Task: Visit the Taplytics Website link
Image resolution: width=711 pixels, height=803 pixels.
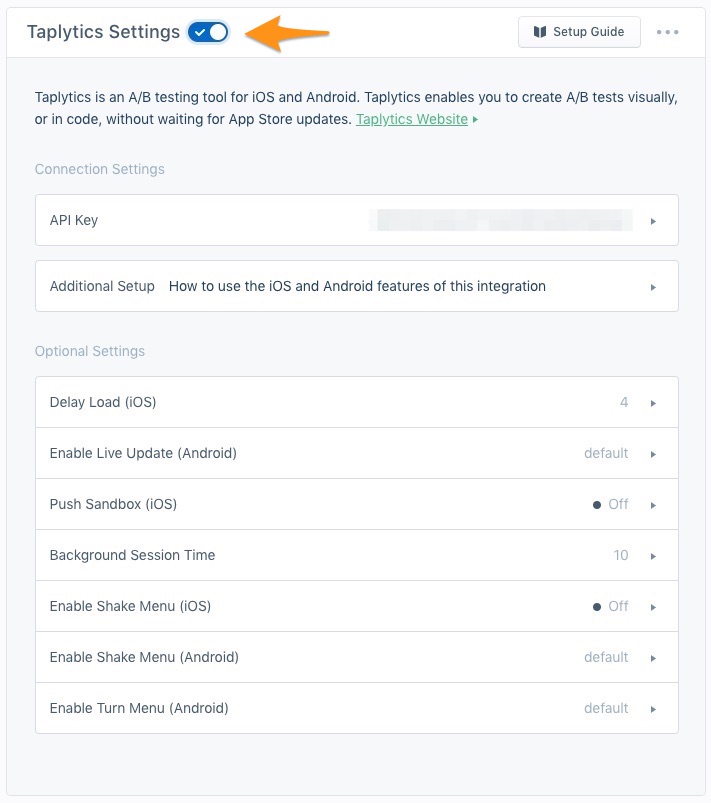Action: click(x=412, y=119)
